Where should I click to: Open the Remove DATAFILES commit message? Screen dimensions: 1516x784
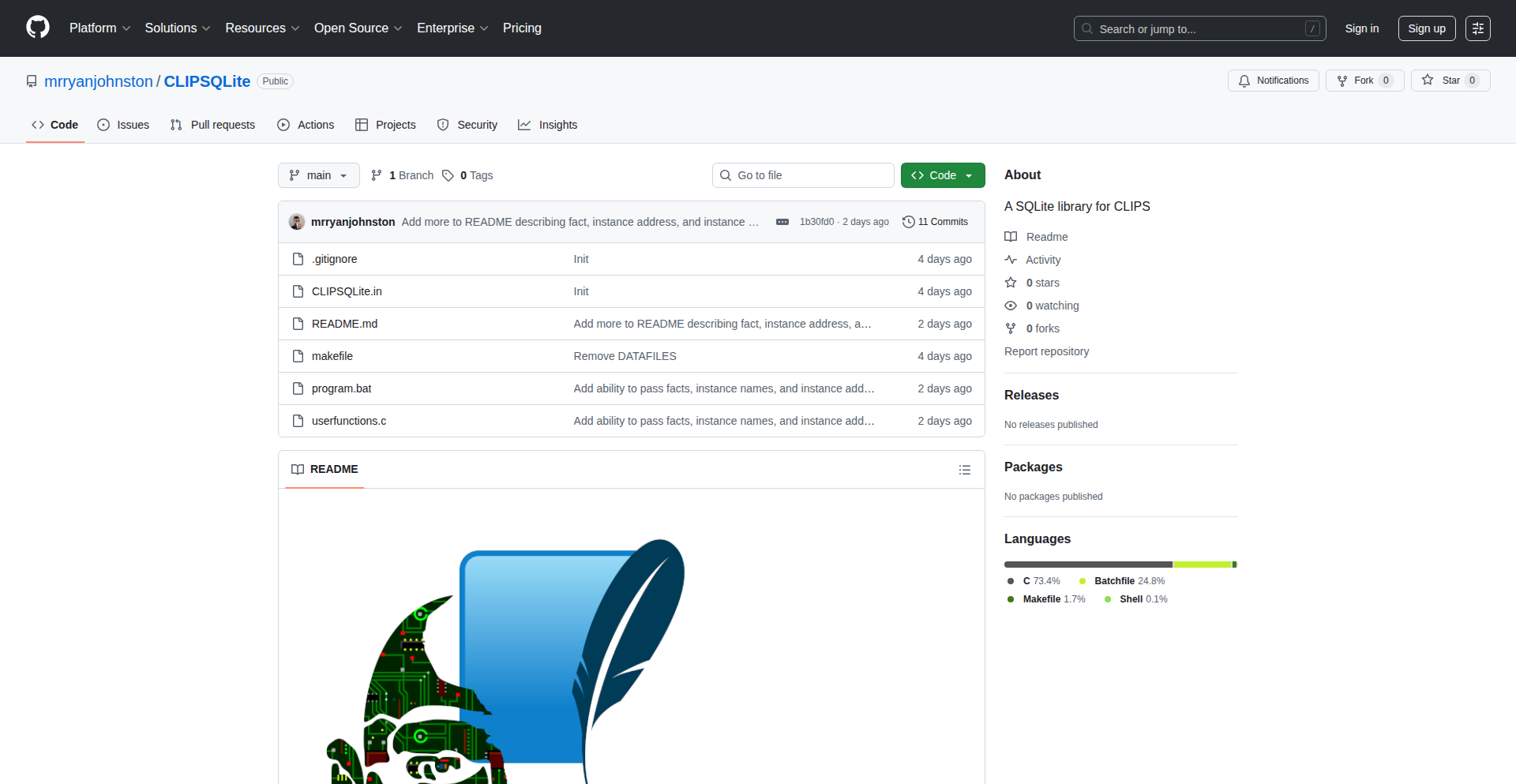pyautogui.click(x=625, y=356)
